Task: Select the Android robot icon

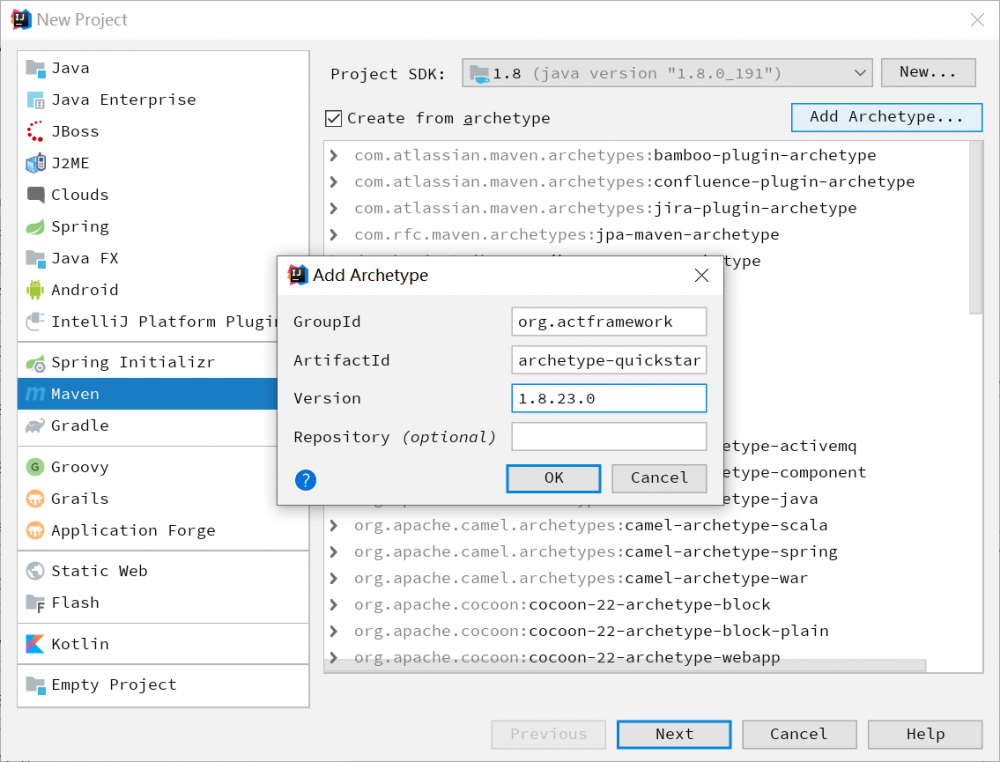Action: (36, 290)
